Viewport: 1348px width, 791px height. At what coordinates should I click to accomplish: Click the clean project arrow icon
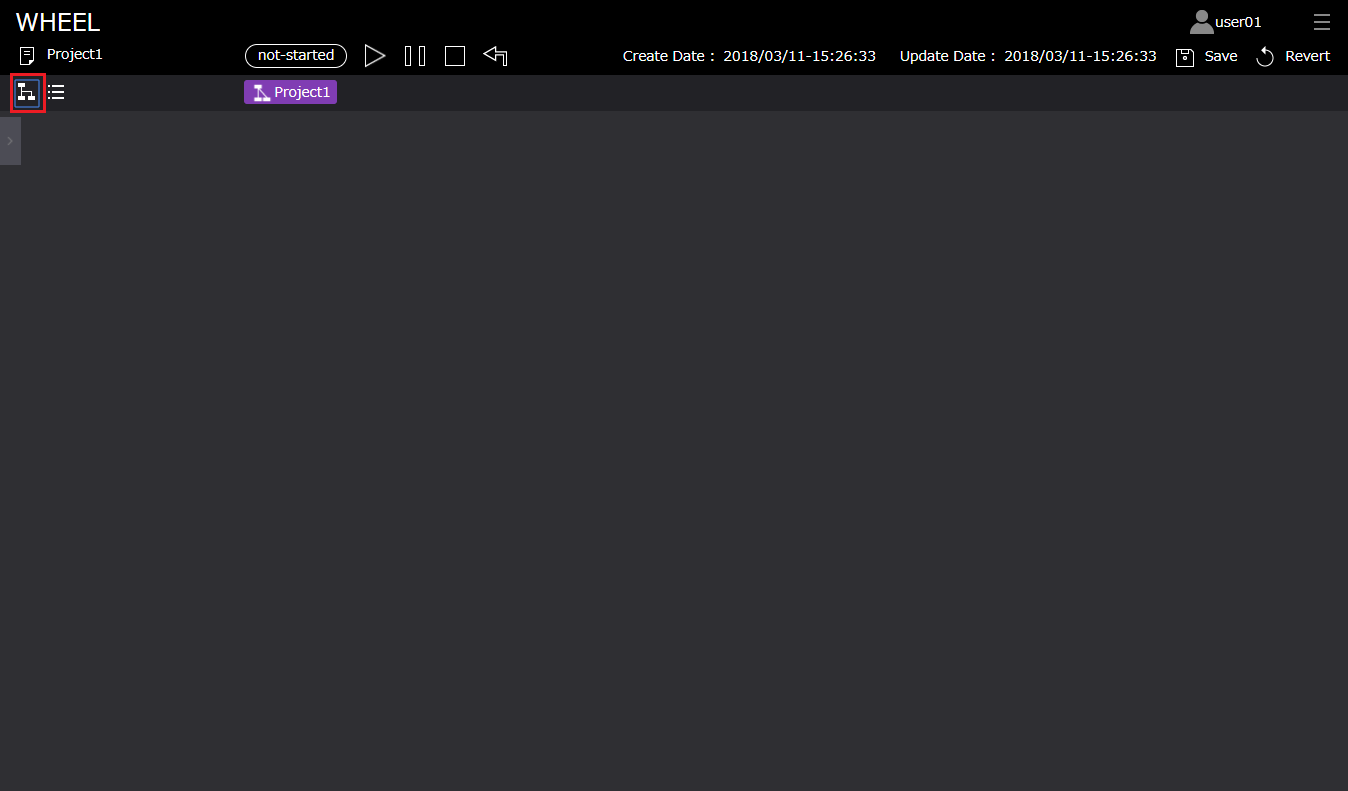495,56
